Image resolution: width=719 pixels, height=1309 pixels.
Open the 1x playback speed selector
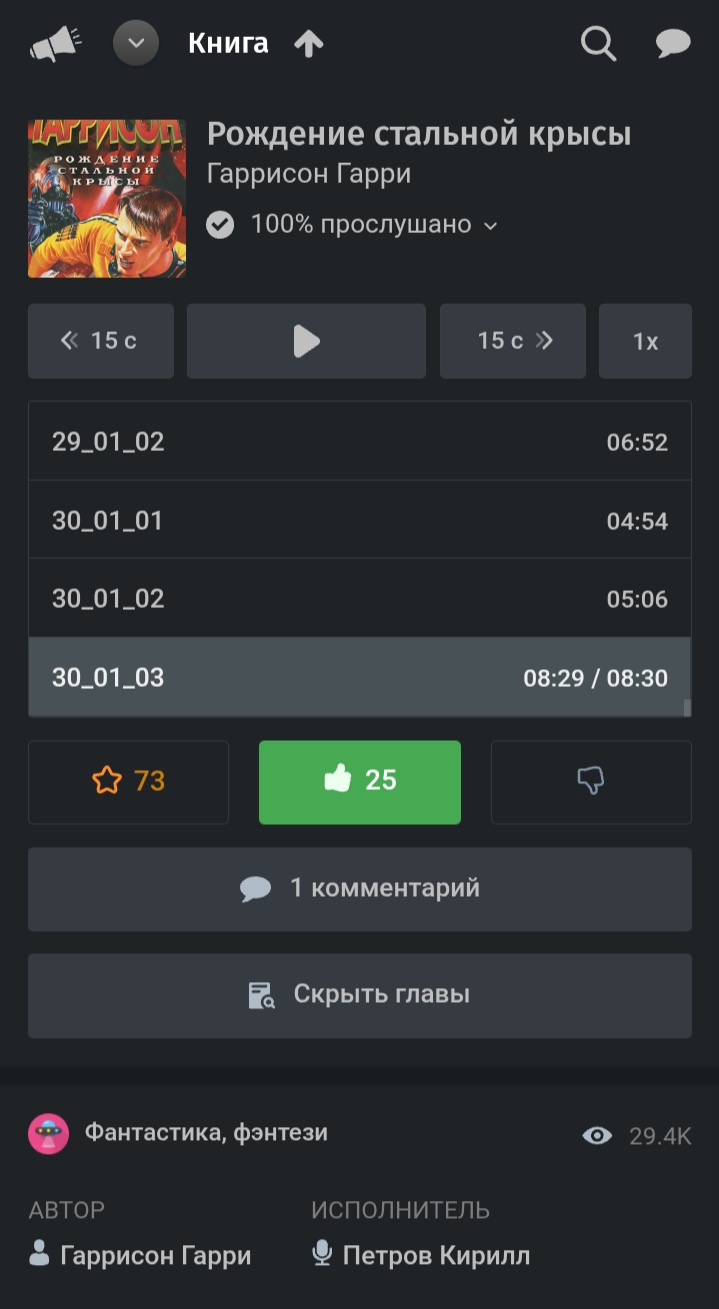pos(645,341)
